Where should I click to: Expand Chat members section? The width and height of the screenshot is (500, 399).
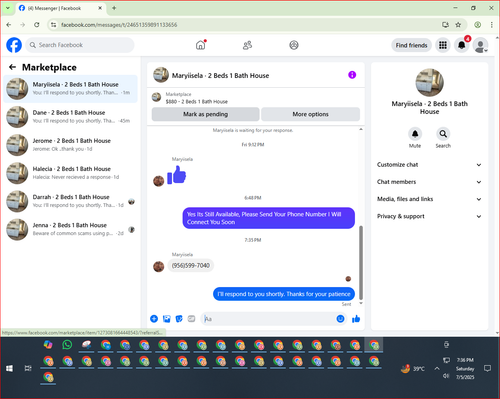click(x=429, y=182)
